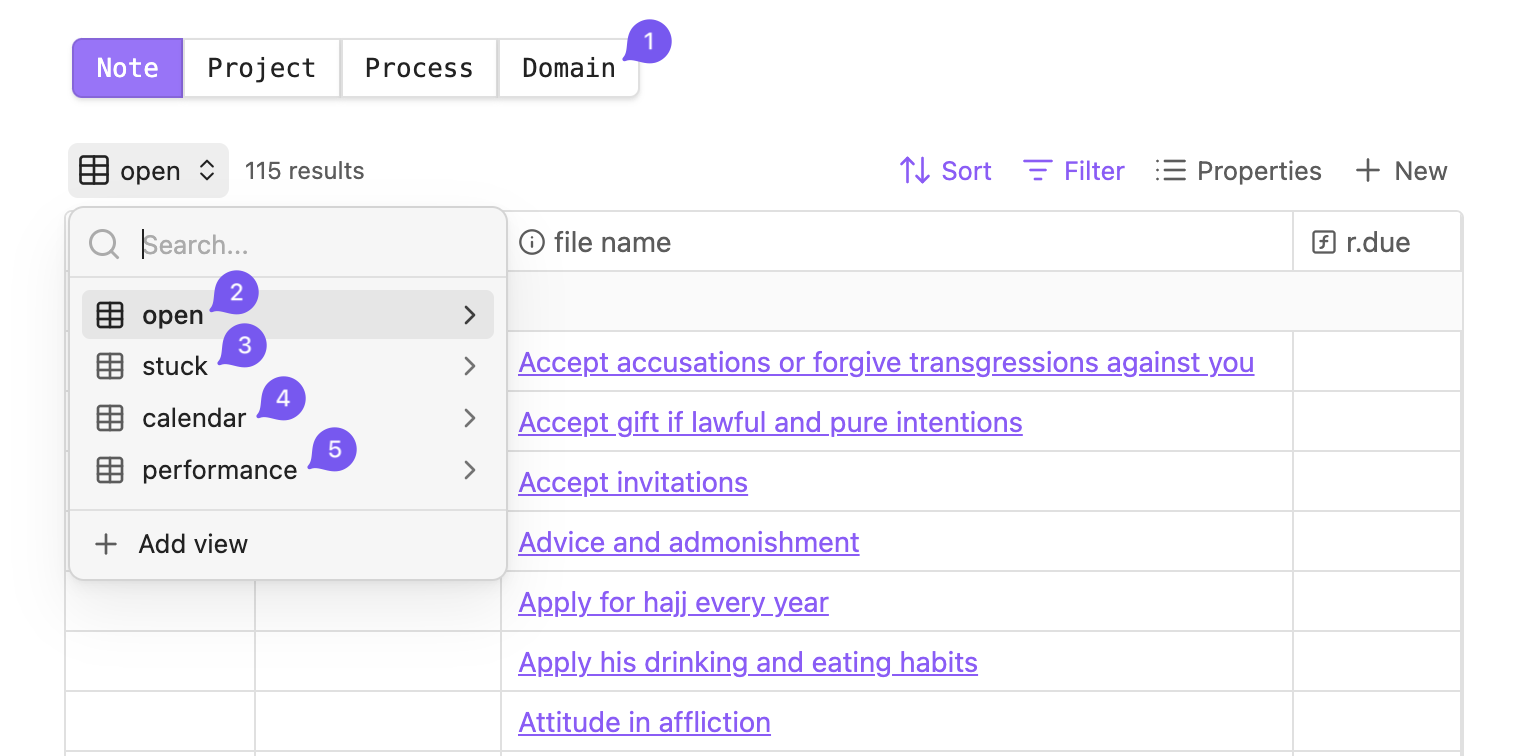Open the 'open' view switcher dropdown
Image resolution: width=1538 pixels, height=756 pixels.
coord(148,171)
